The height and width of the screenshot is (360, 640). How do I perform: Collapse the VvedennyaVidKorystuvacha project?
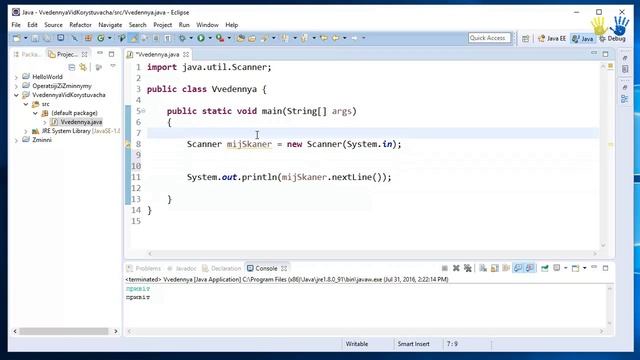click(16, 95)
